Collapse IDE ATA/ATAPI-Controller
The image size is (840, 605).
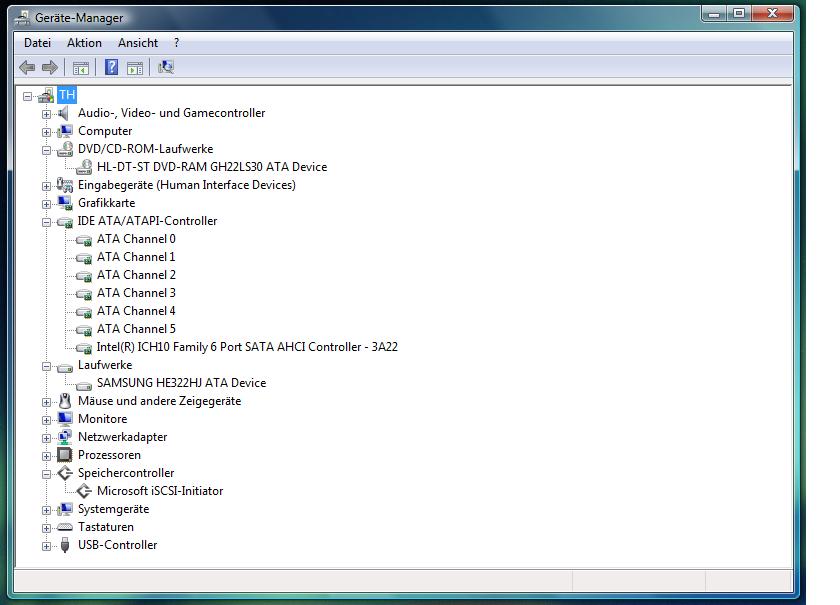point(47,222)
